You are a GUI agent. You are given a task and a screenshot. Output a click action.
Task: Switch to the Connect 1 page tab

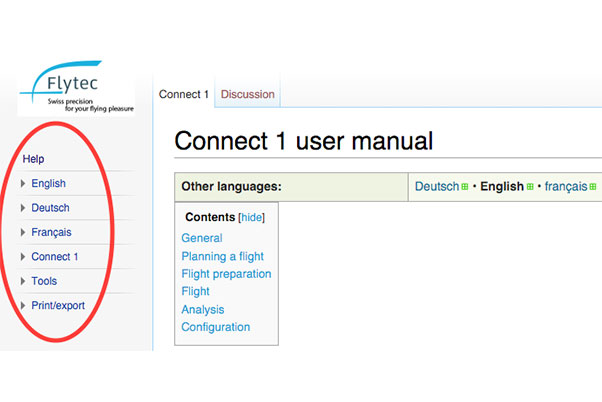[x=184, y=94]
